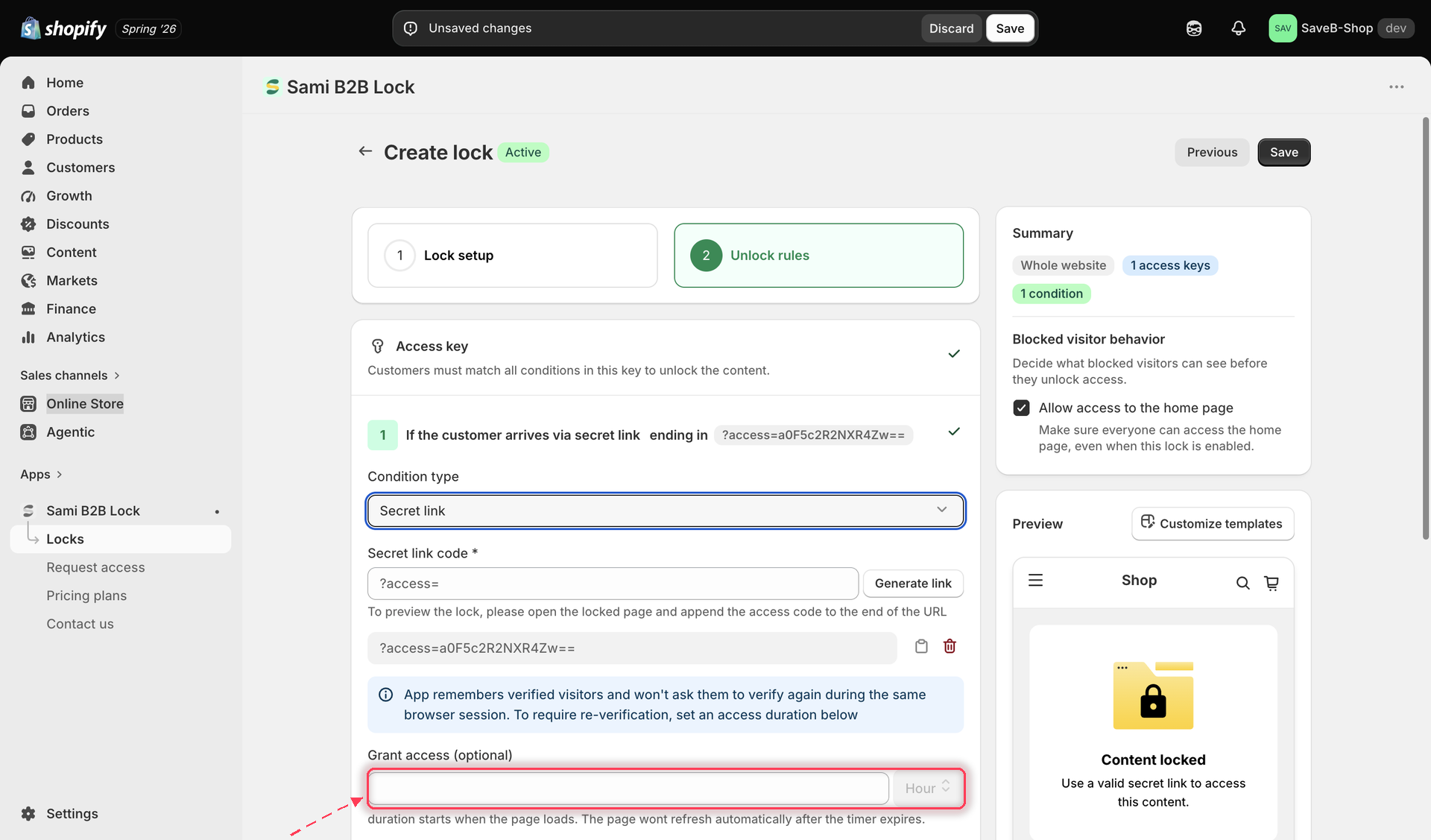Viewport: 1431px width, 840px height.
Task: Click the dark Save button beside Previous
Action: [1283, 152]
